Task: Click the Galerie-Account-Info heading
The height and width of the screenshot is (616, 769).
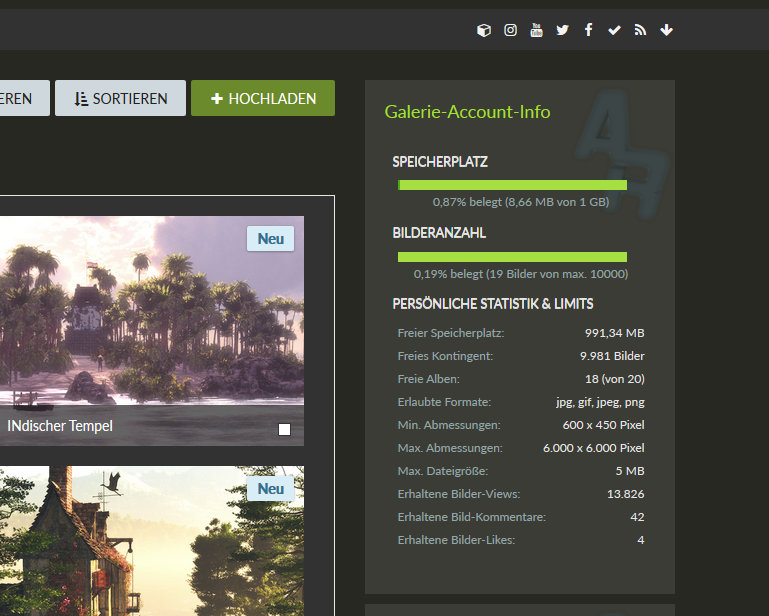Action: tap(467, 112)
